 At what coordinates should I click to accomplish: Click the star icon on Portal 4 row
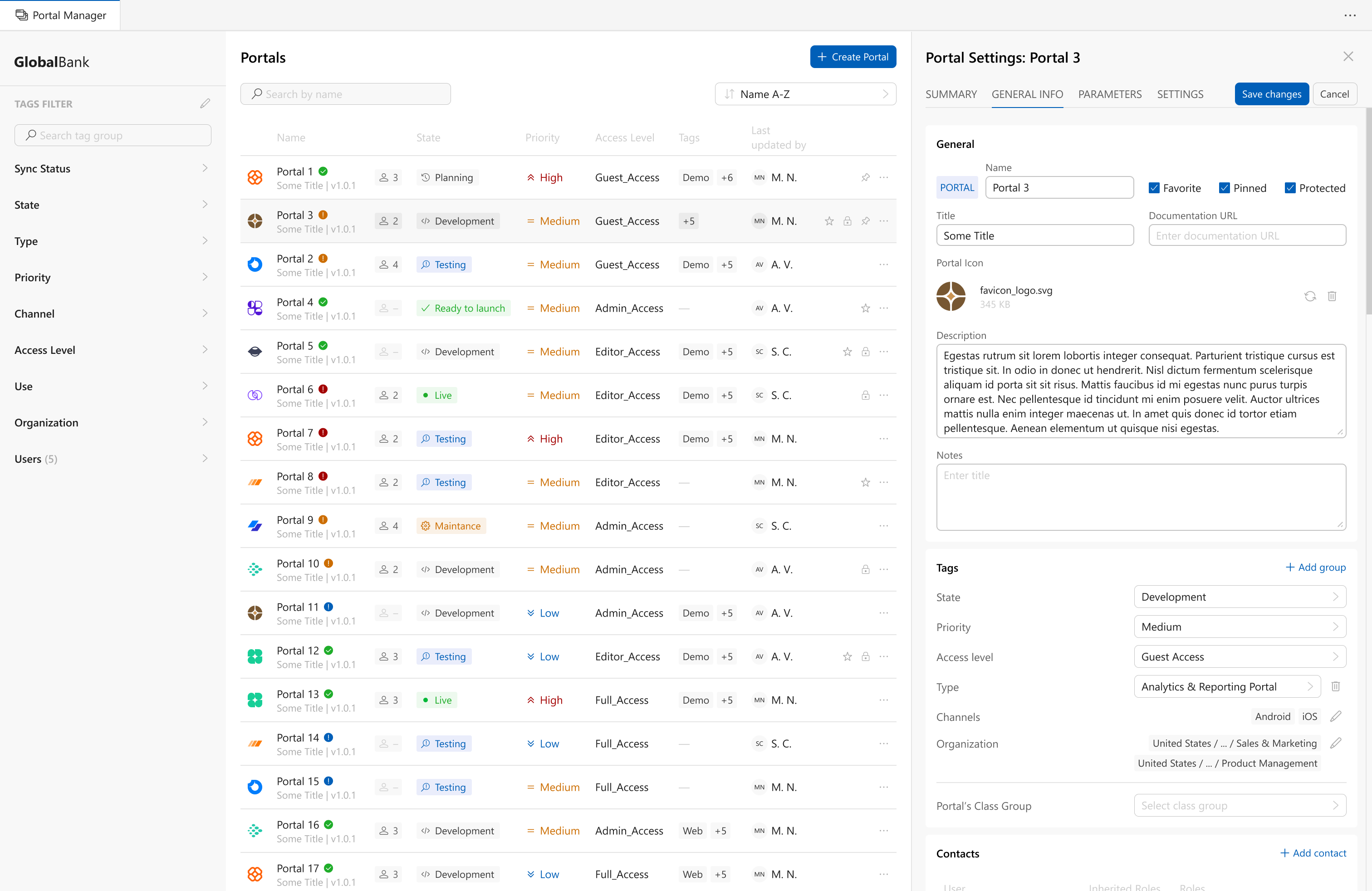pyautogui.click(x=865, y=308)
